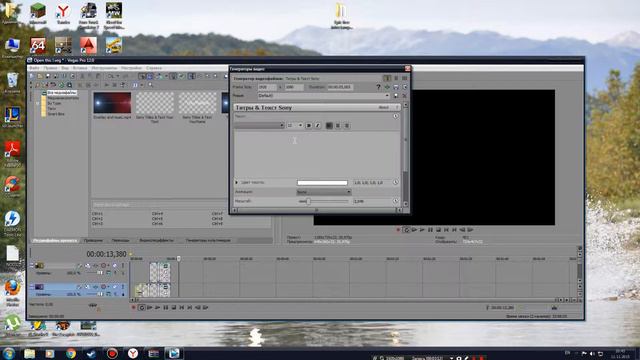Toggle loop playback in timeline transport bar
The height and width of the screenshot is (360, 640).
[142, 307]
